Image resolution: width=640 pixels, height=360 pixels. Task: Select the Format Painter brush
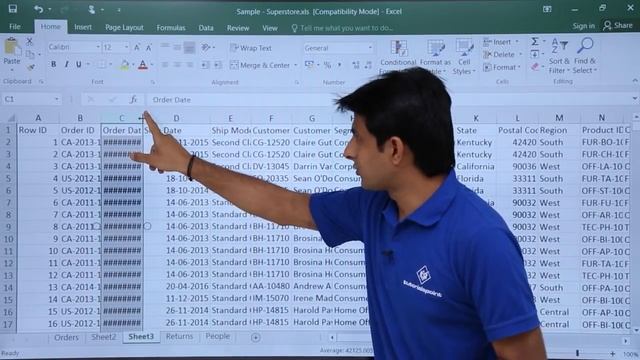31,67
